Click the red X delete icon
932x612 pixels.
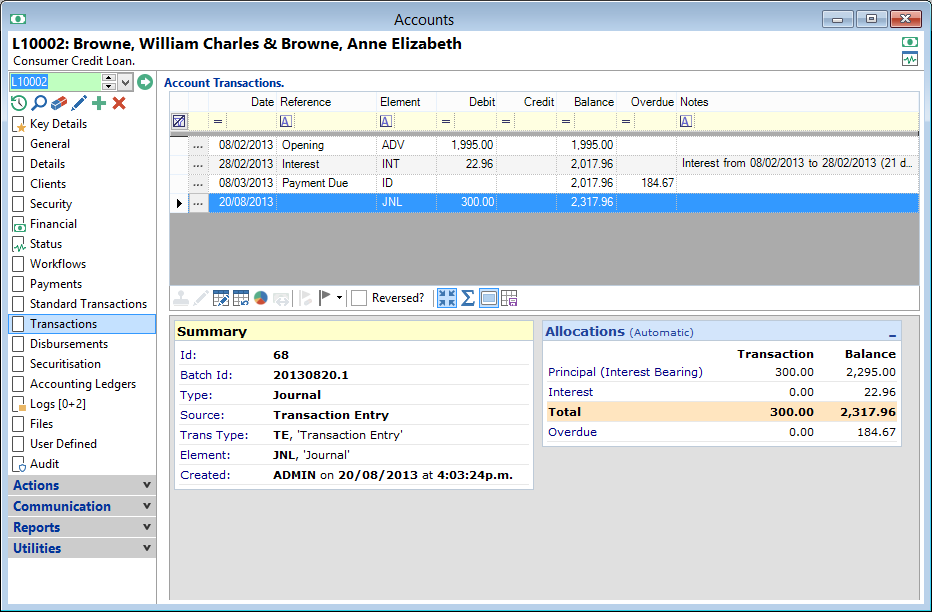119,103
